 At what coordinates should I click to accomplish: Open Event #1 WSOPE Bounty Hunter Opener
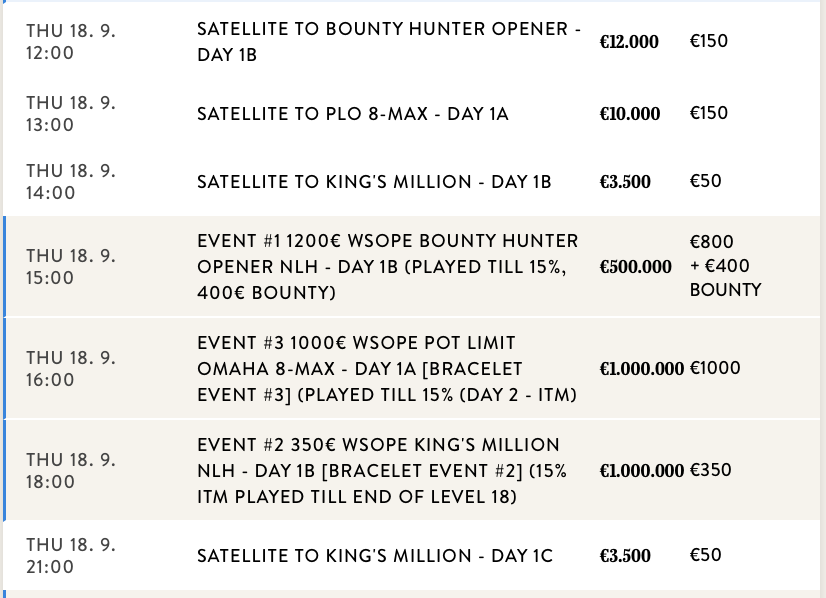point(388,267)
